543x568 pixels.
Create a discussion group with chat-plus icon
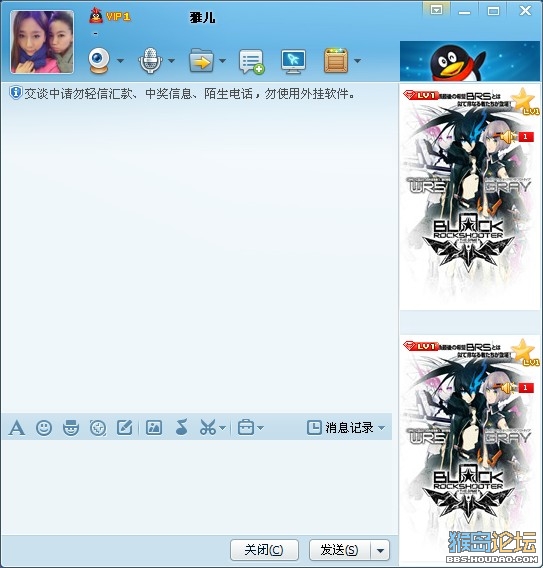tap(251, 62)
